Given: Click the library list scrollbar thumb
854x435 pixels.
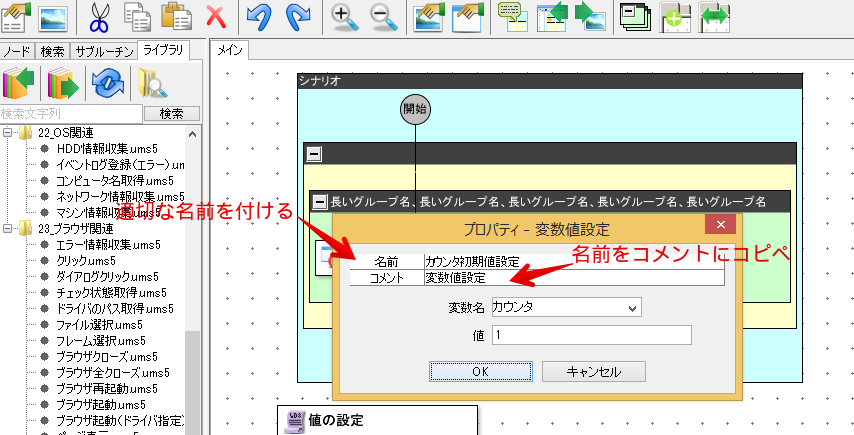Looking at the screenshot, I should 192,381.
